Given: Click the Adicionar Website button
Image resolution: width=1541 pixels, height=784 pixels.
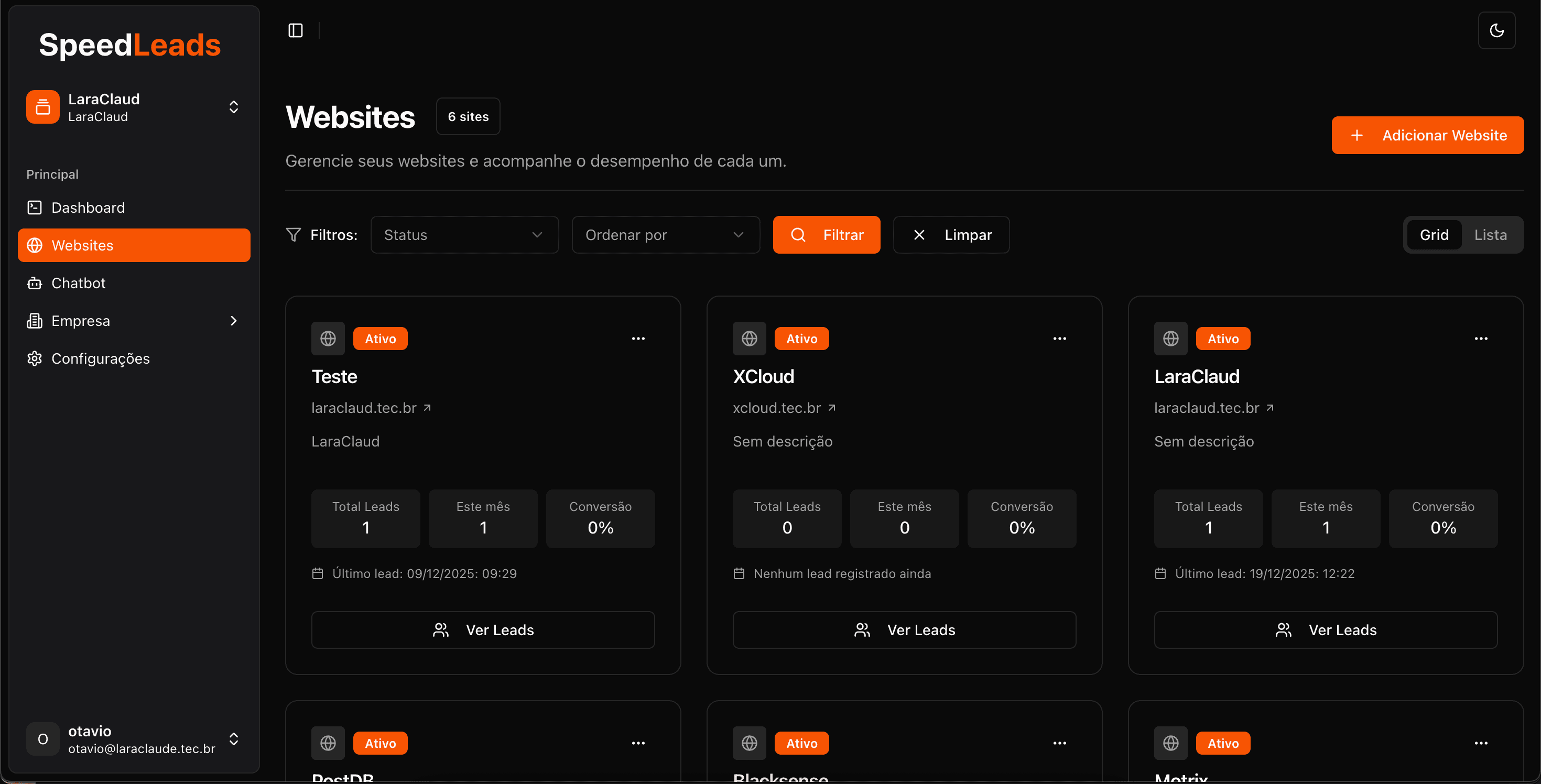Looking at the screenshot, I should pyautogui.click(x=1427, y=135).
